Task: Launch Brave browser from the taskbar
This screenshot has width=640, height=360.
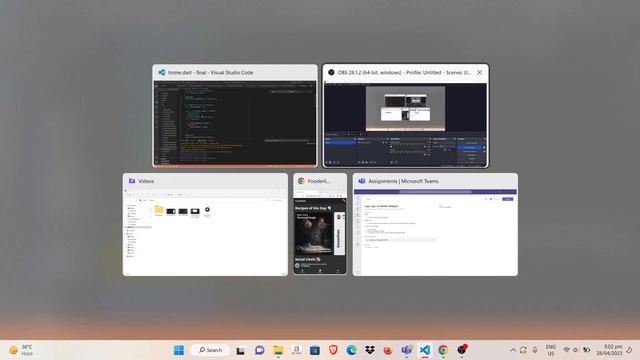Action: pos(333,350)
